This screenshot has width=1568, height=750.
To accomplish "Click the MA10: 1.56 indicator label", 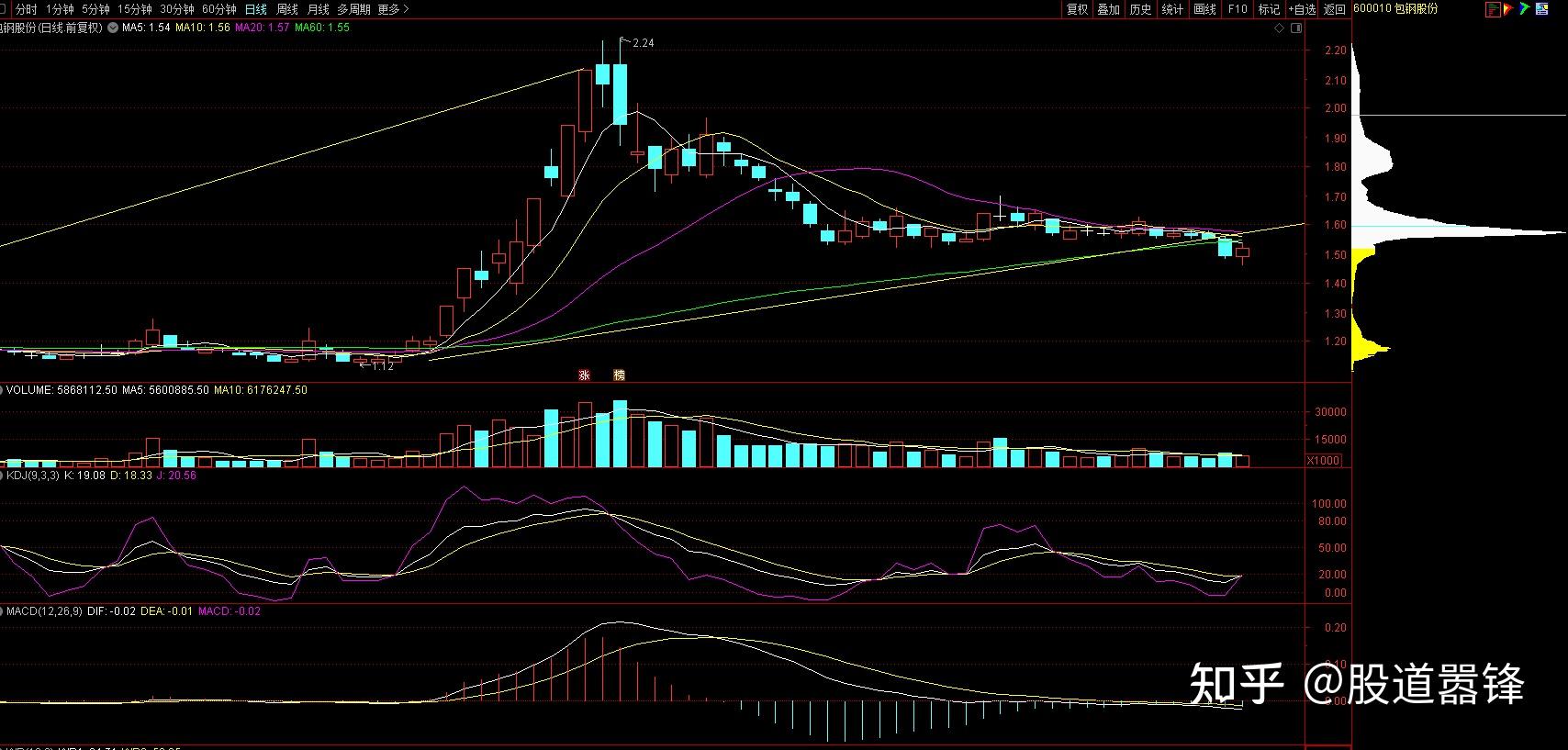I will pyautogui.click(x=203, y=28).
